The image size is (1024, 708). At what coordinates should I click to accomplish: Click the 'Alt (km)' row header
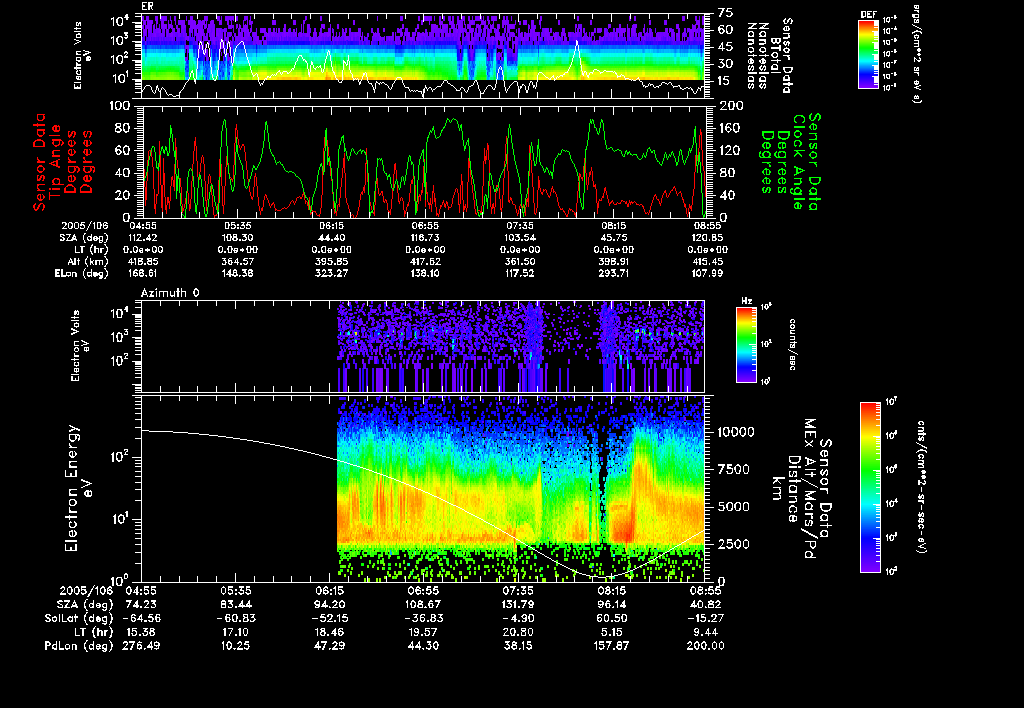coord(87,261)
